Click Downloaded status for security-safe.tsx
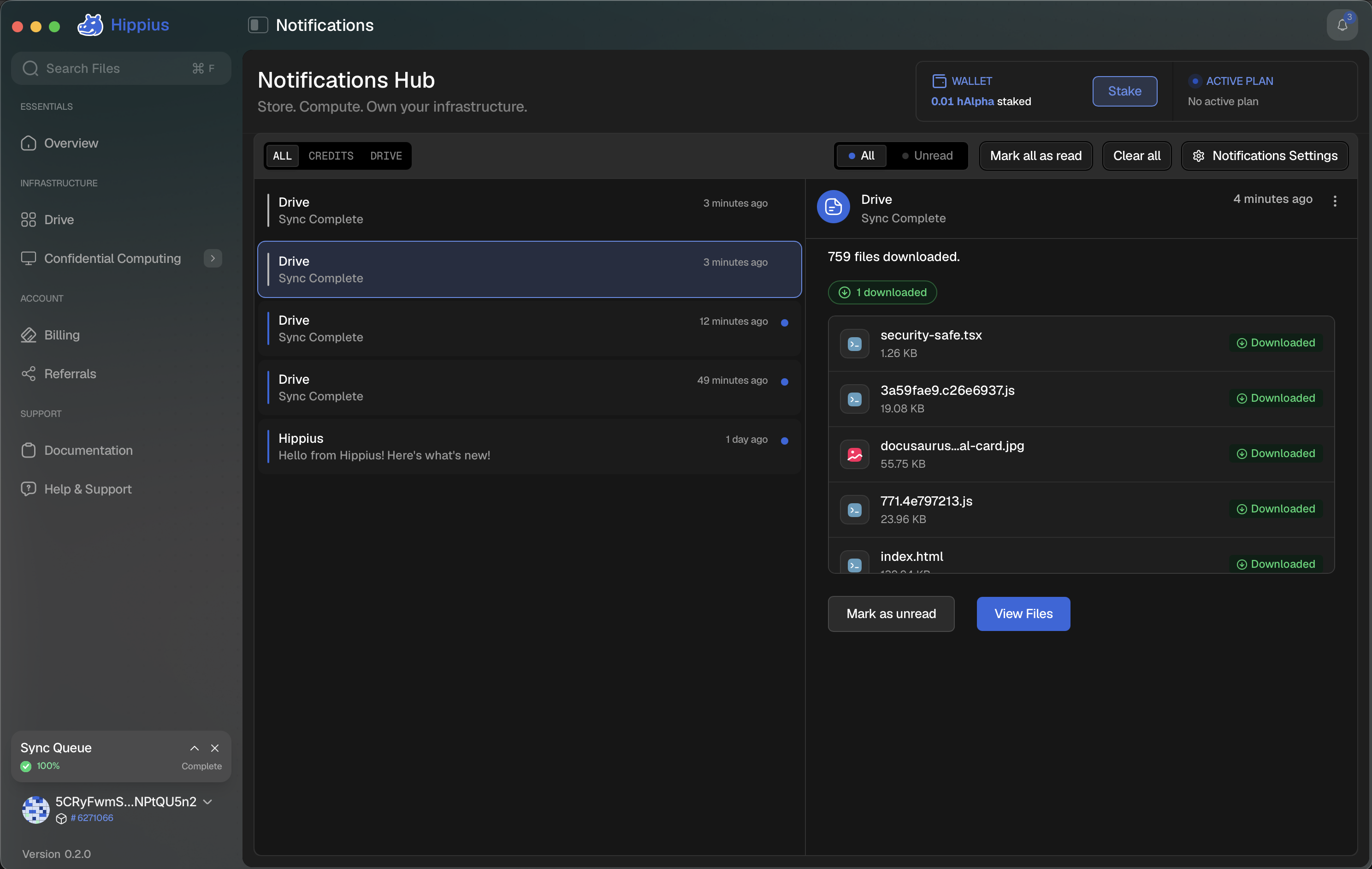The height and width of the screenshot is (869, 1372). [1276, 343]
